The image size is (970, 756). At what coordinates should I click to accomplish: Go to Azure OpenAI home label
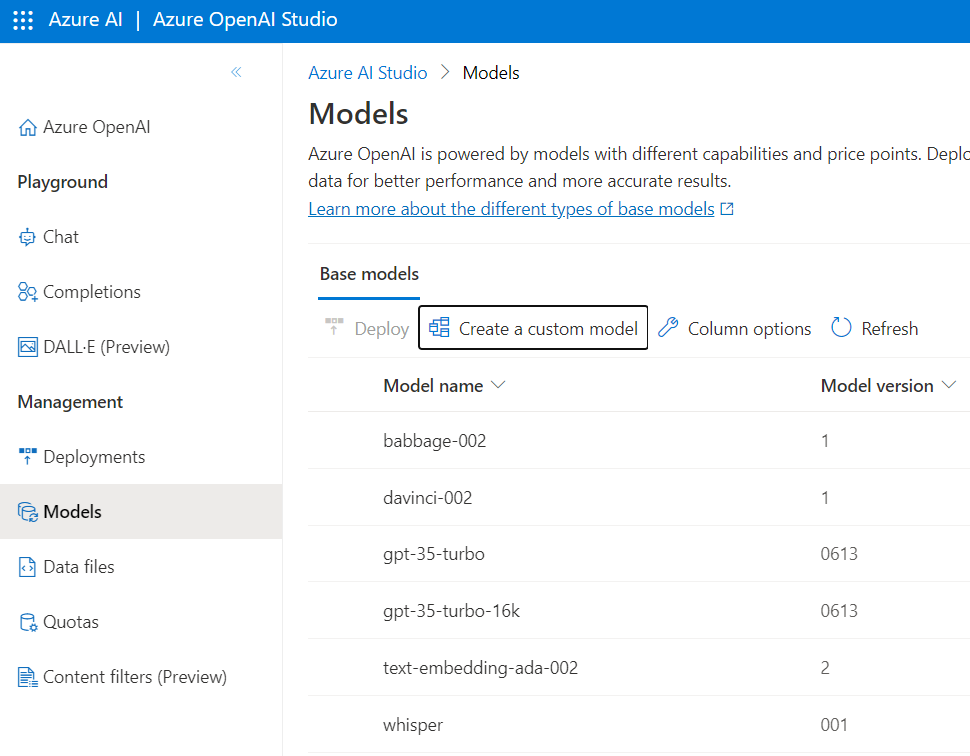[x=97, y=127]
